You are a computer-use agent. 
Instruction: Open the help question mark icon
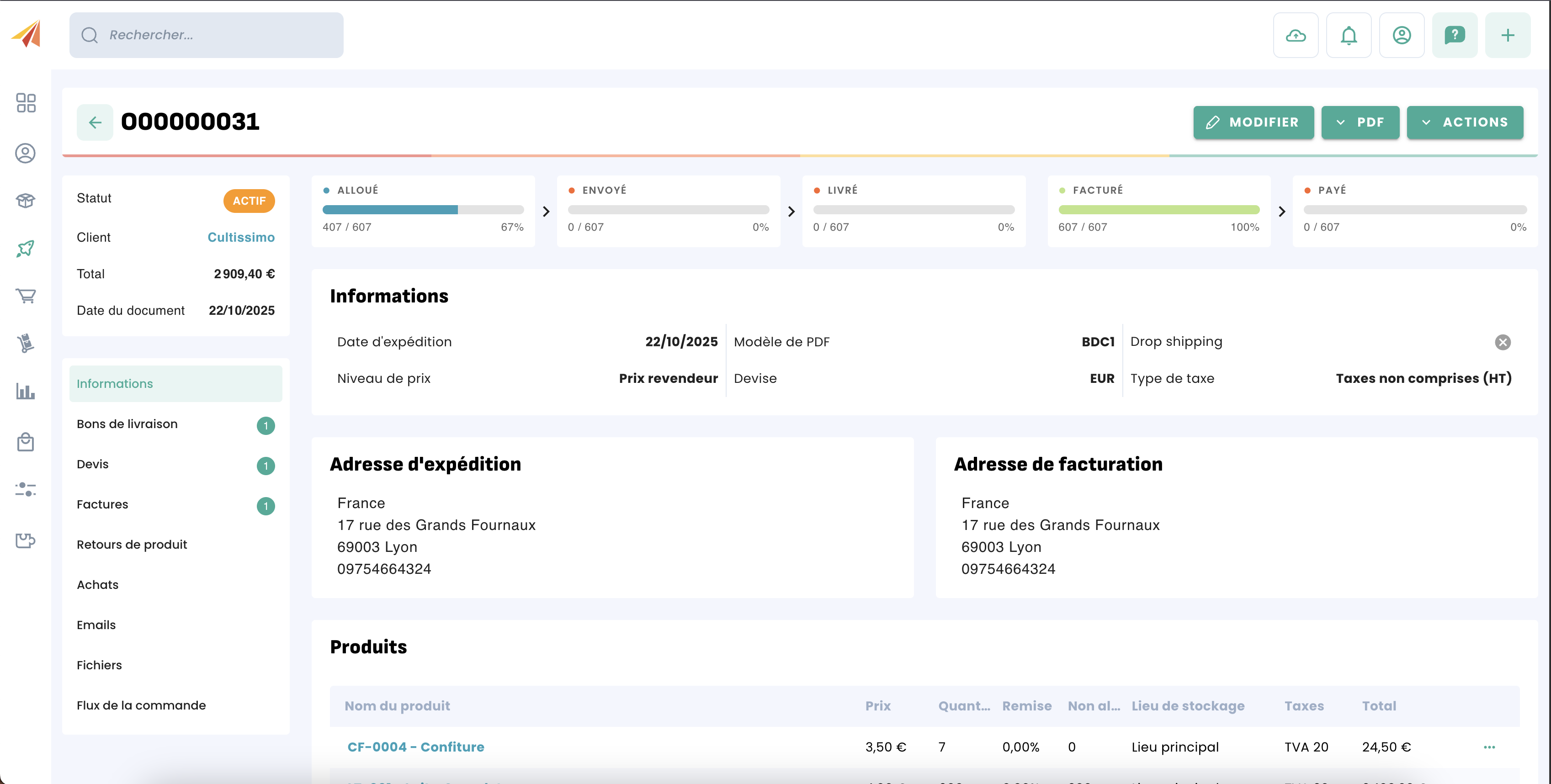1454,36
